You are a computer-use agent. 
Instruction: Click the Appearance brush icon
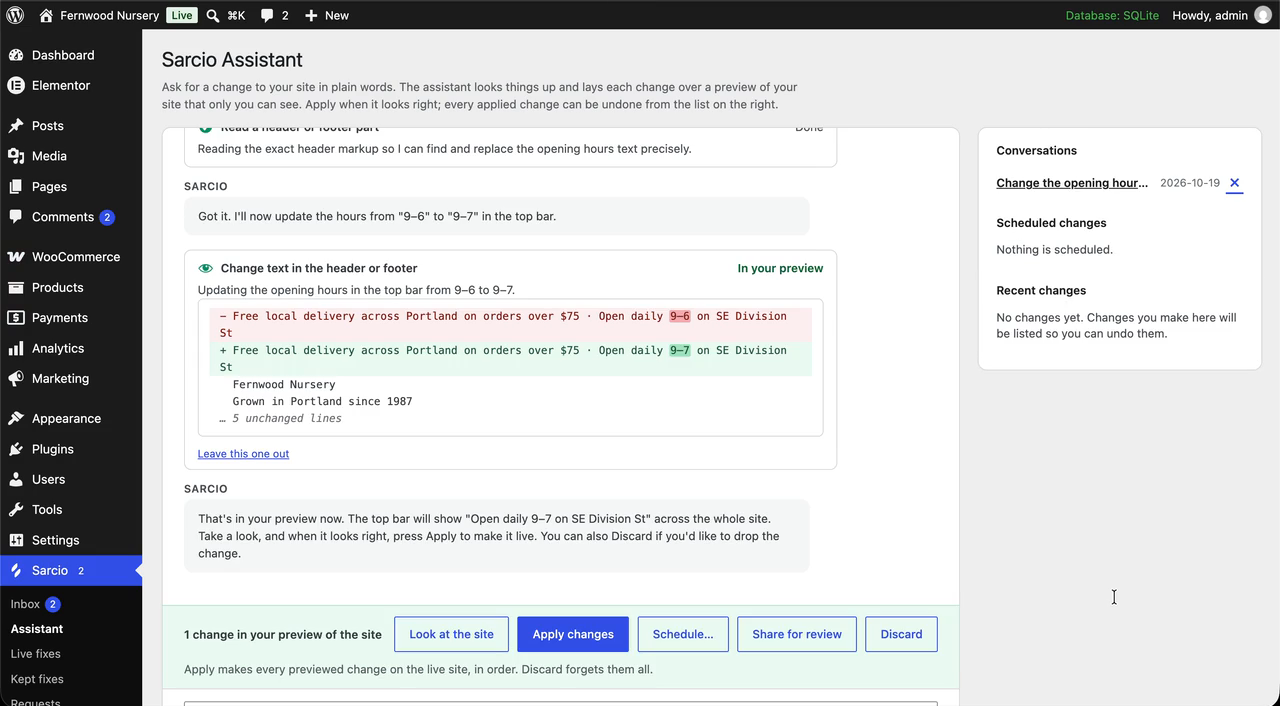click(16, 418)
